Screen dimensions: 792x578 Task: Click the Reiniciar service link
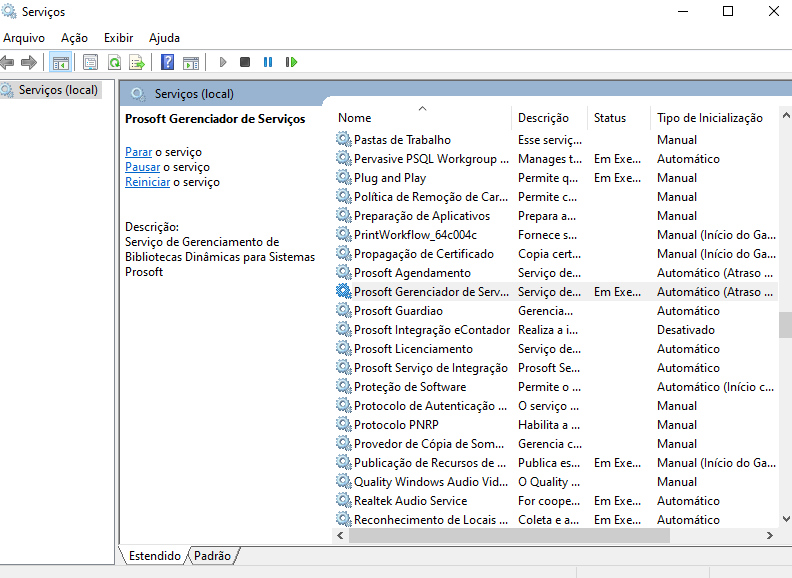pyautogui.click(x=147, y=182)
